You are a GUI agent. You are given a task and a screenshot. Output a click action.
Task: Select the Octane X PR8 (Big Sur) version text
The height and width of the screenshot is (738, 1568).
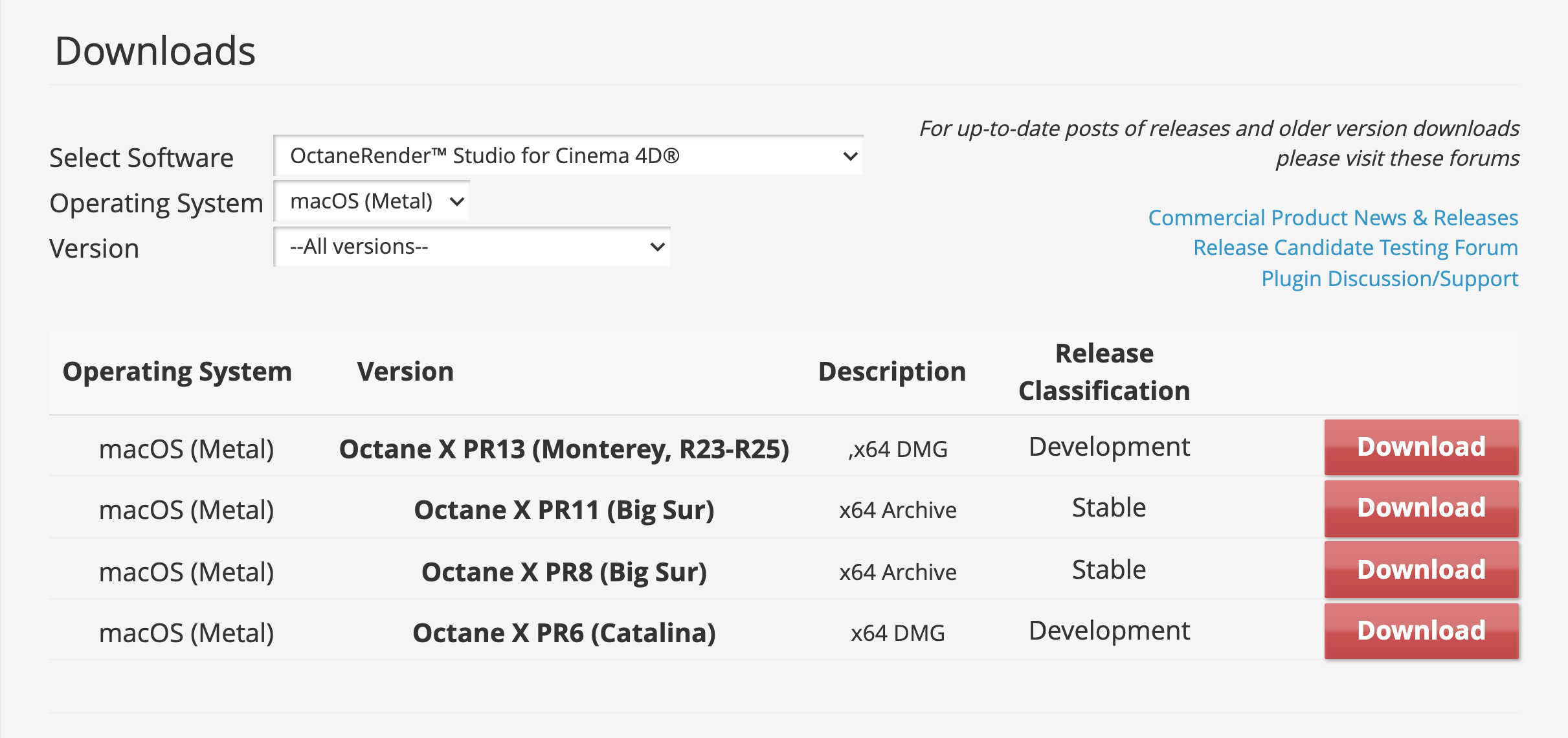tap(565, 572)
